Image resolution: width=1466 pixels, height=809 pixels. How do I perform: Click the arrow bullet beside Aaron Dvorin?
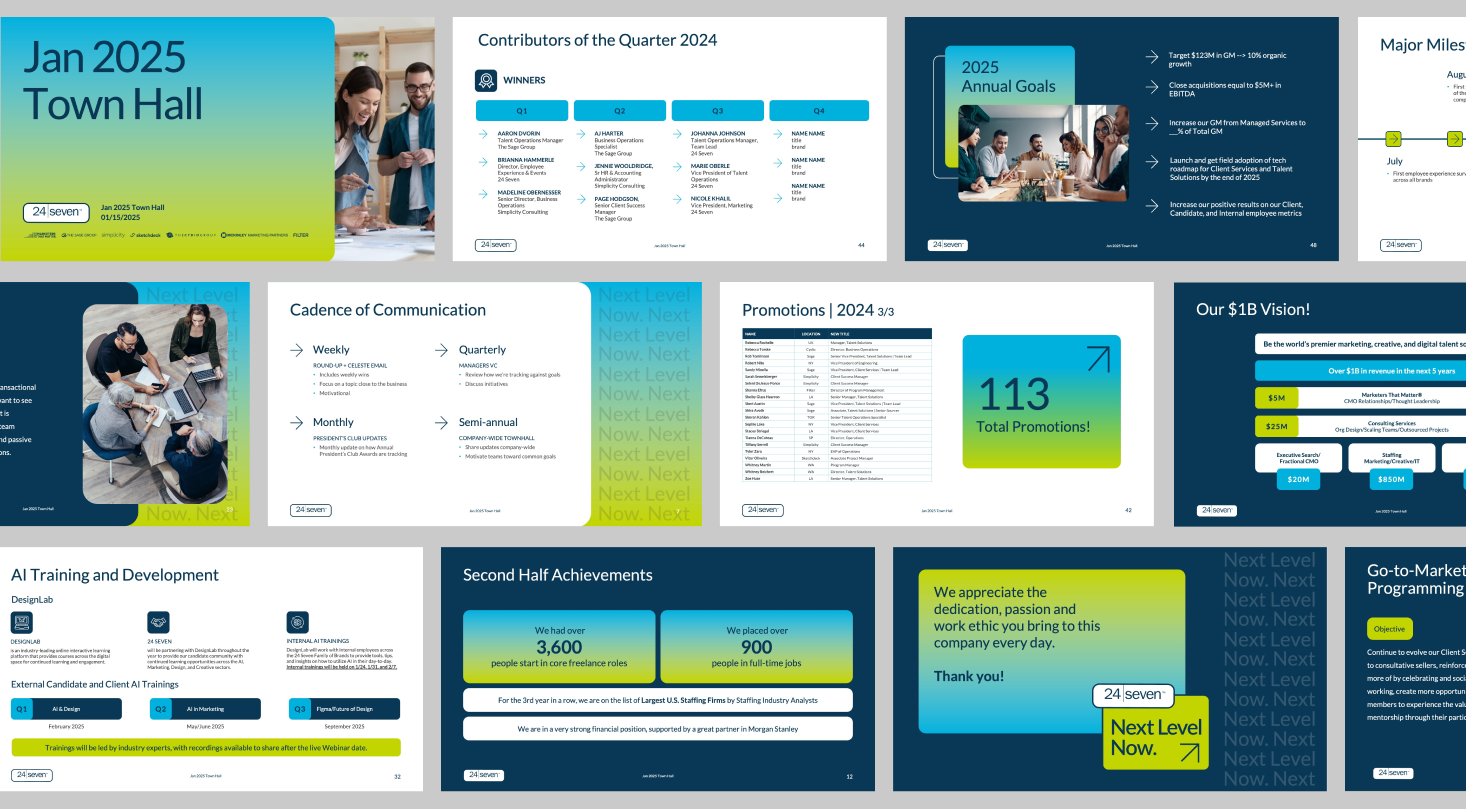pyautogui.click(x=483, y=133)
